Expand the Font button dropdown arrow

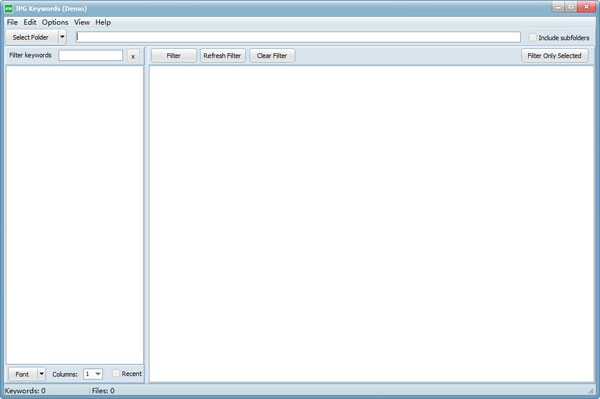click(41, 374)
